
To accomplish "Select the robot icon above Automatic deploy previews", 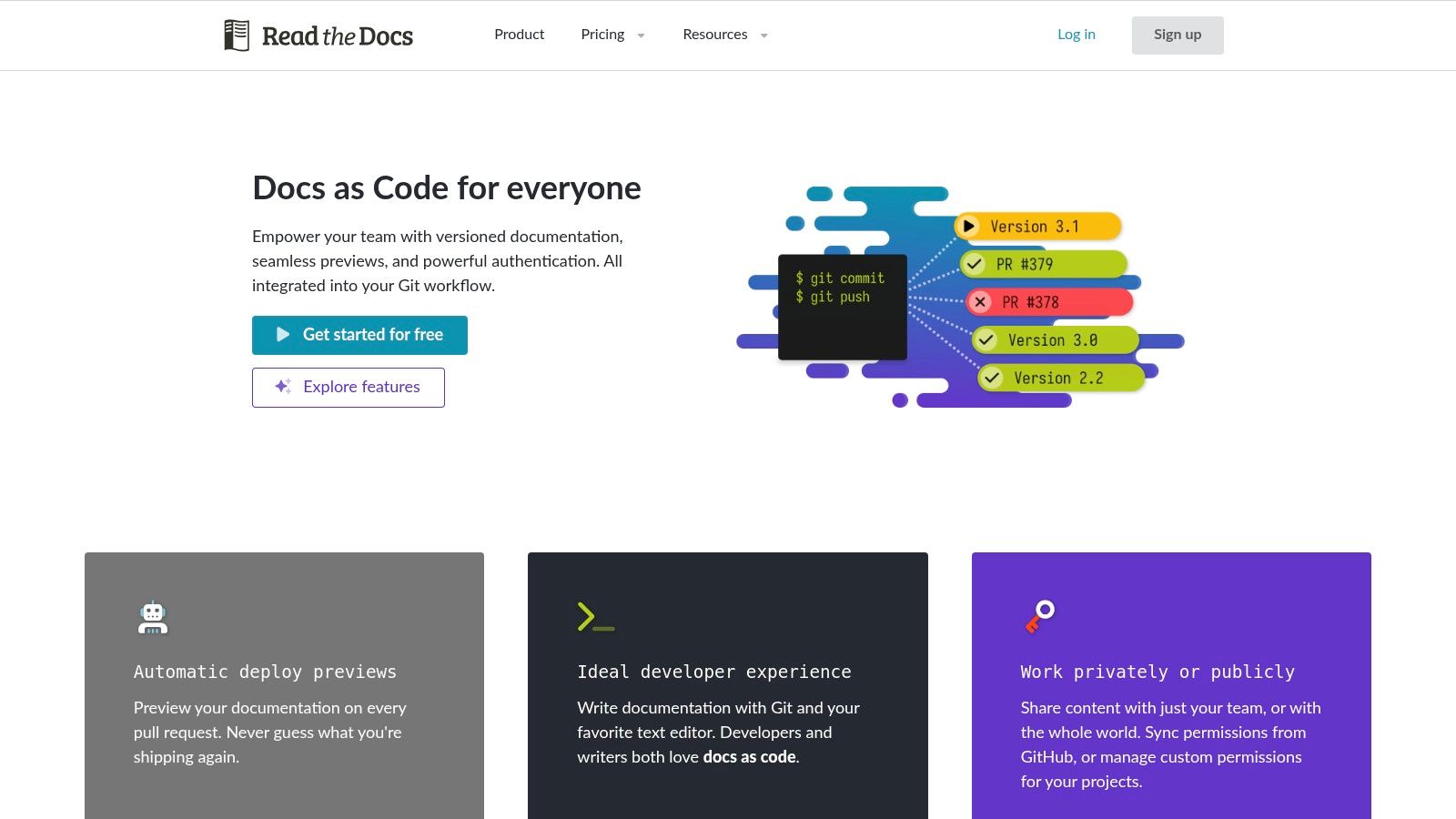I will (x=152, y=617).
